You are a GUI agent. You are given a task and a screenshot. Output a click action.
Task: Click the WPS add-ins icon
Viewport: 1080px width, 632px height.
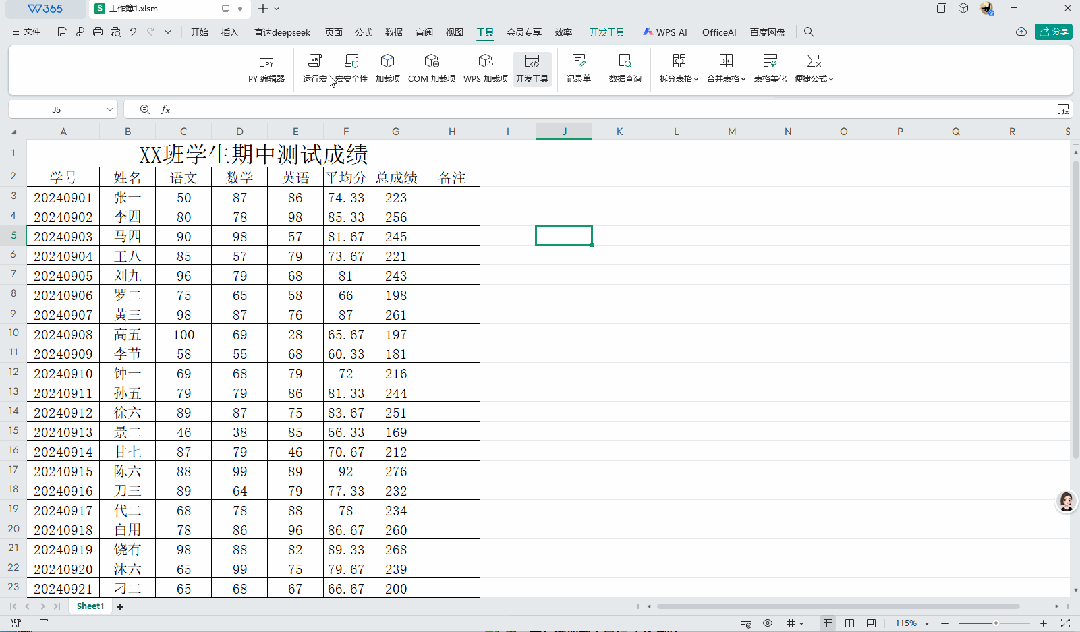click(485, 67)
